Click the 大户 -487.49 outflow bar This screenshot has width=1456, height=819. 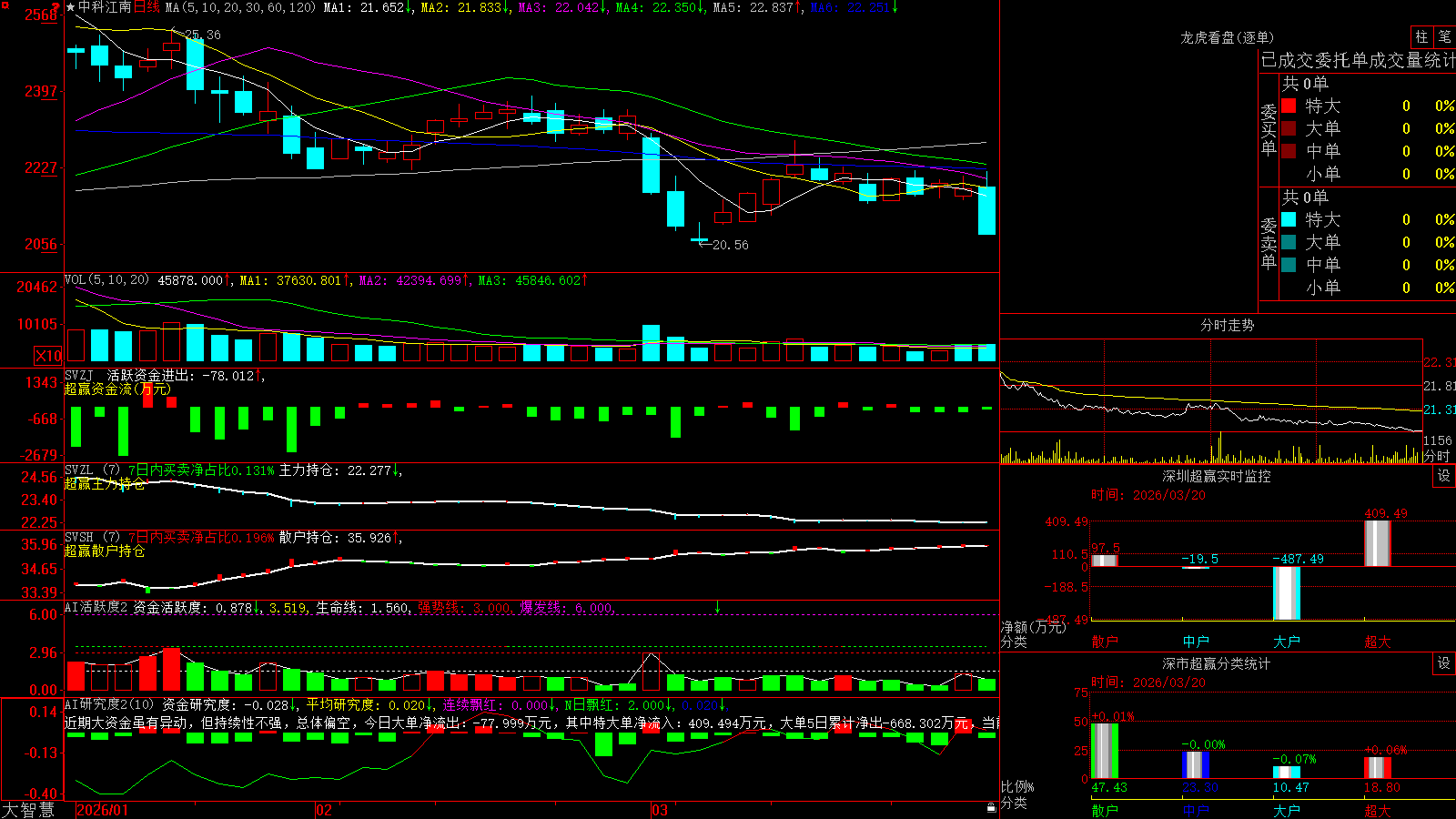point(1287,593)
